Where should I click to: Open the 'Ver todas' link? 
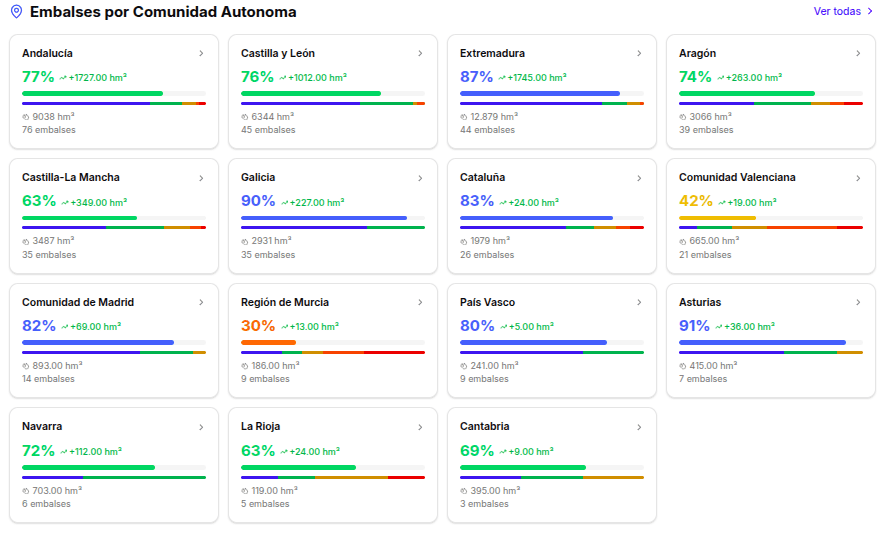[843, 12]
